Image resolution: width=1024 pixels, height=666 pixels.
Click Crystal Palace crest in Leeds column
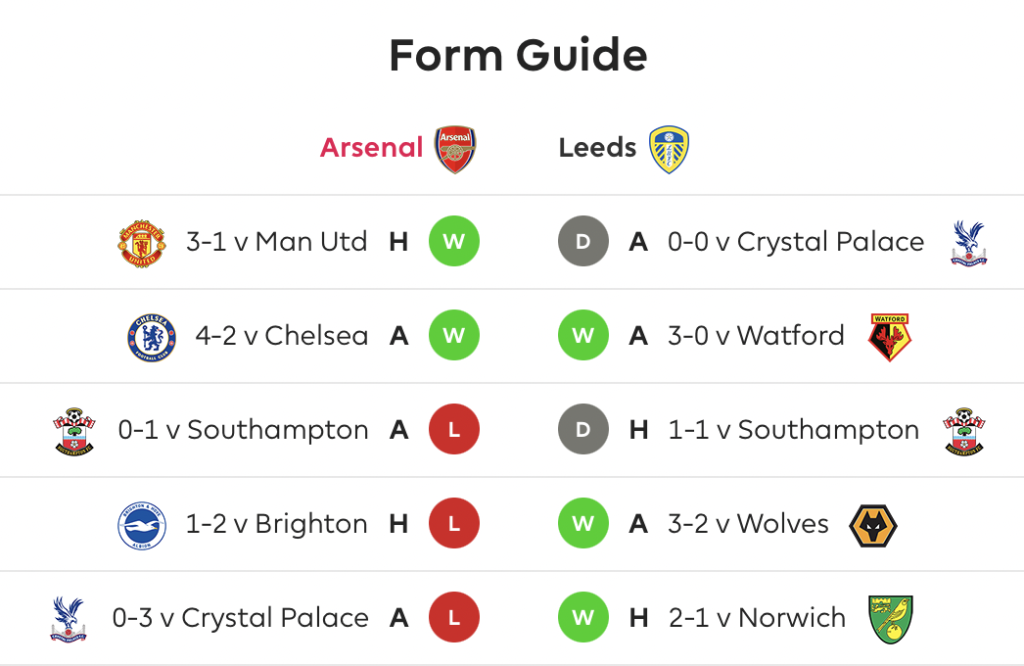click(x=968, y=243)
